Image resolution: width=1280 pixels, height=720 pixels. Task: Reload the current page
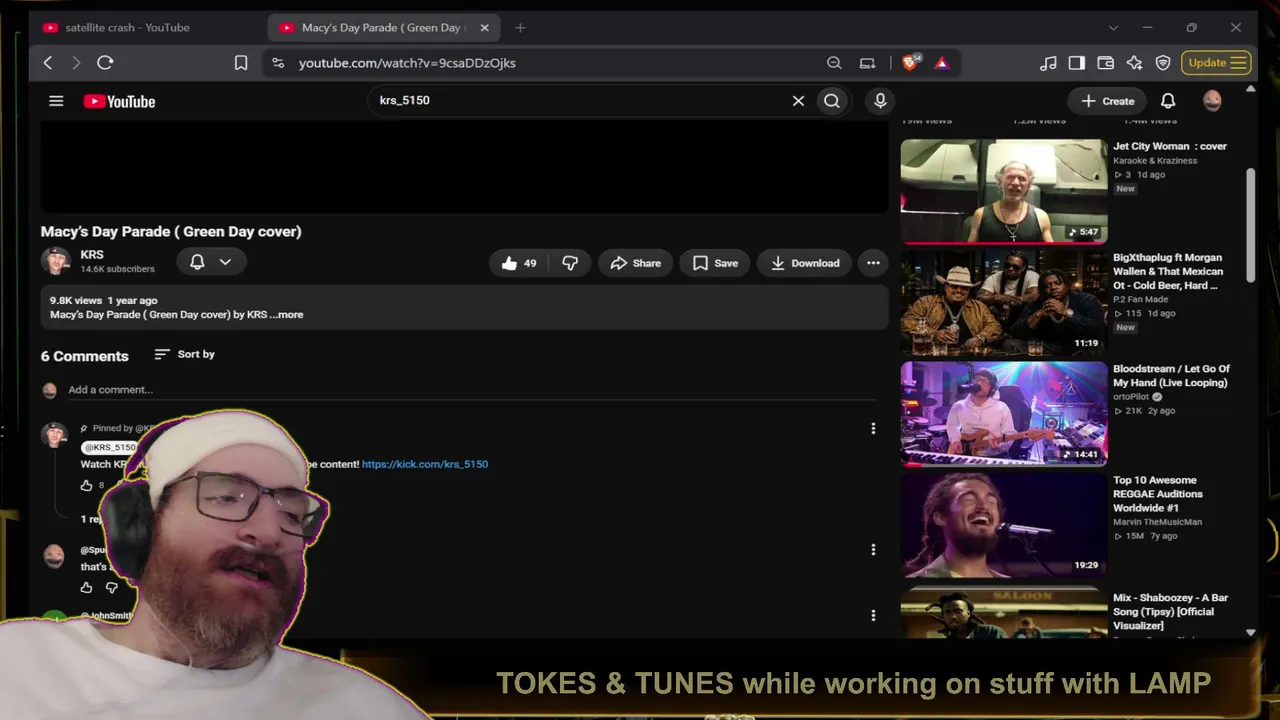click(x=105, y=63)
